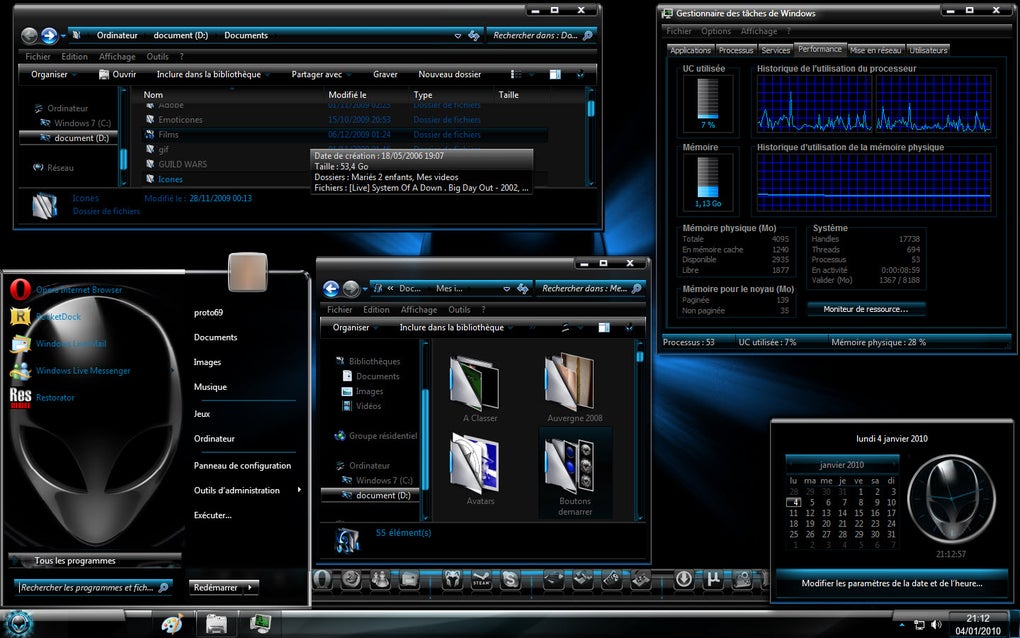Open Affichage menu in Documents window
Screen dimensions: 1020x638
coord(117,57)
